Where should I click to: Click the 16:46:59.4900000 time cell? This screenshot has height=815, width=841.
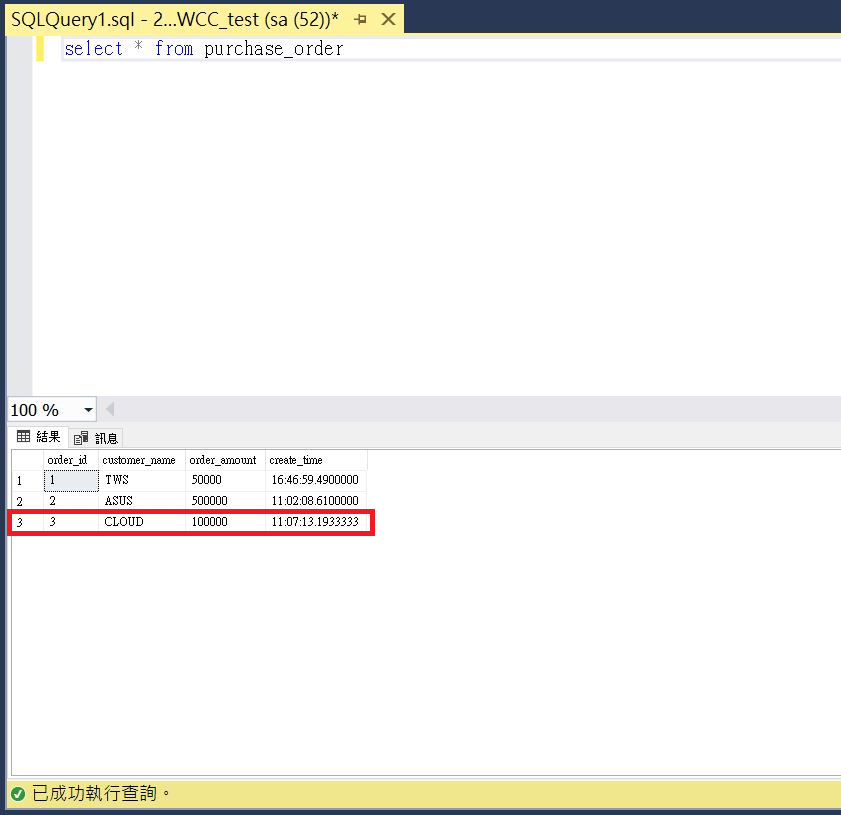click(x=316, y=480)
